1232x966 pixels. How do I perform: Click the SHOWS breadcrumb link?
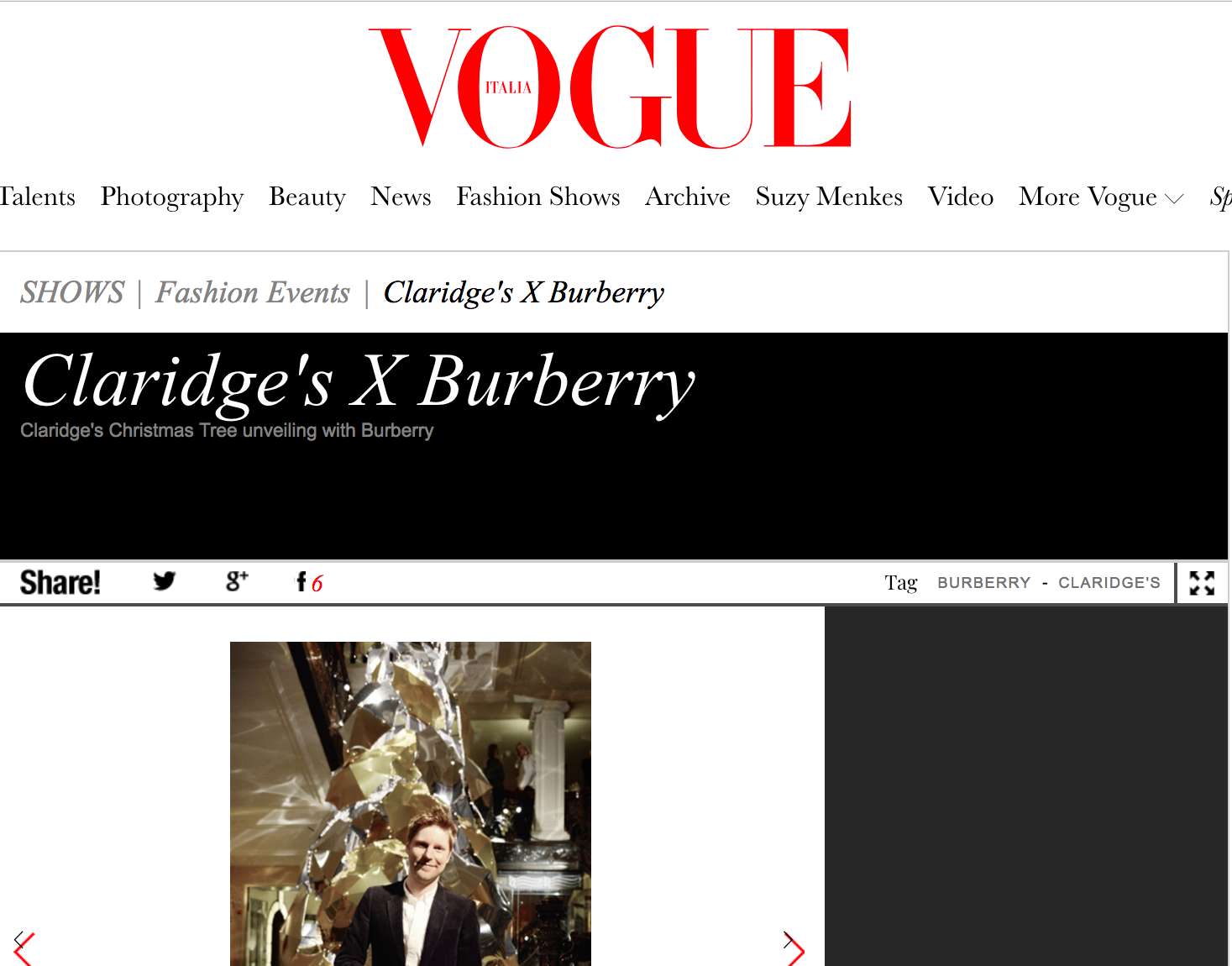point(72,292)
